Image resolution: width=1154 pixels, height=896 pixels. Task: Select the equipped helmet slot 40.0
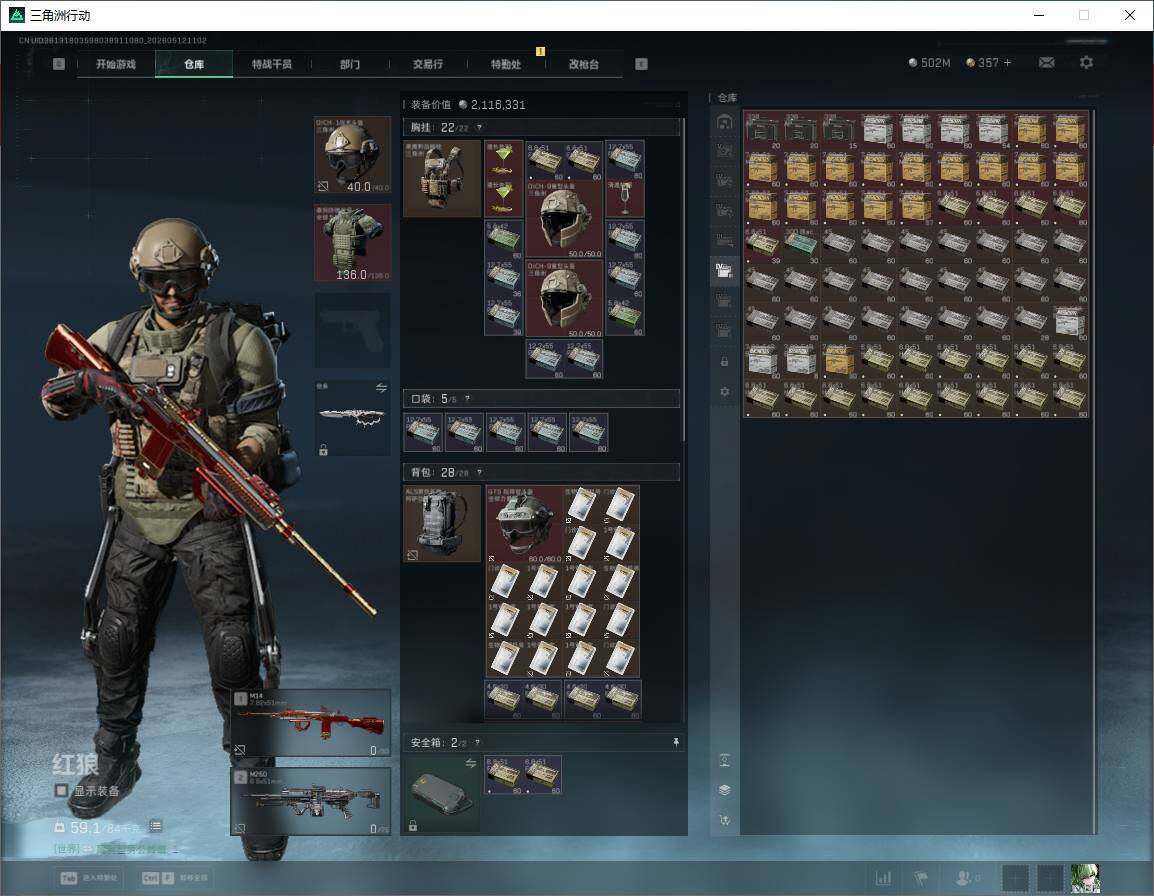point(353,155)
